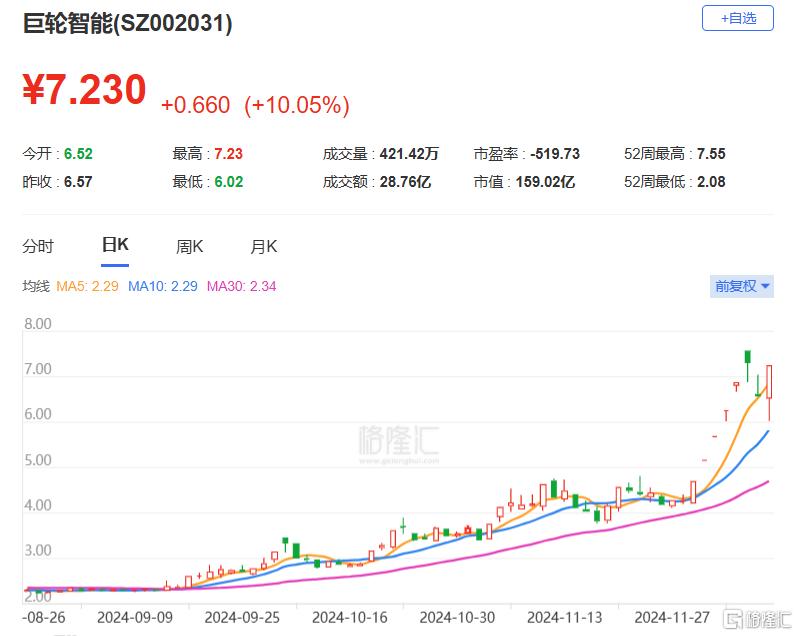Click the 6.00 price axis label
The width and height of the screenshot is (798, 636).
pyautogui.click(x=38, y=414)
